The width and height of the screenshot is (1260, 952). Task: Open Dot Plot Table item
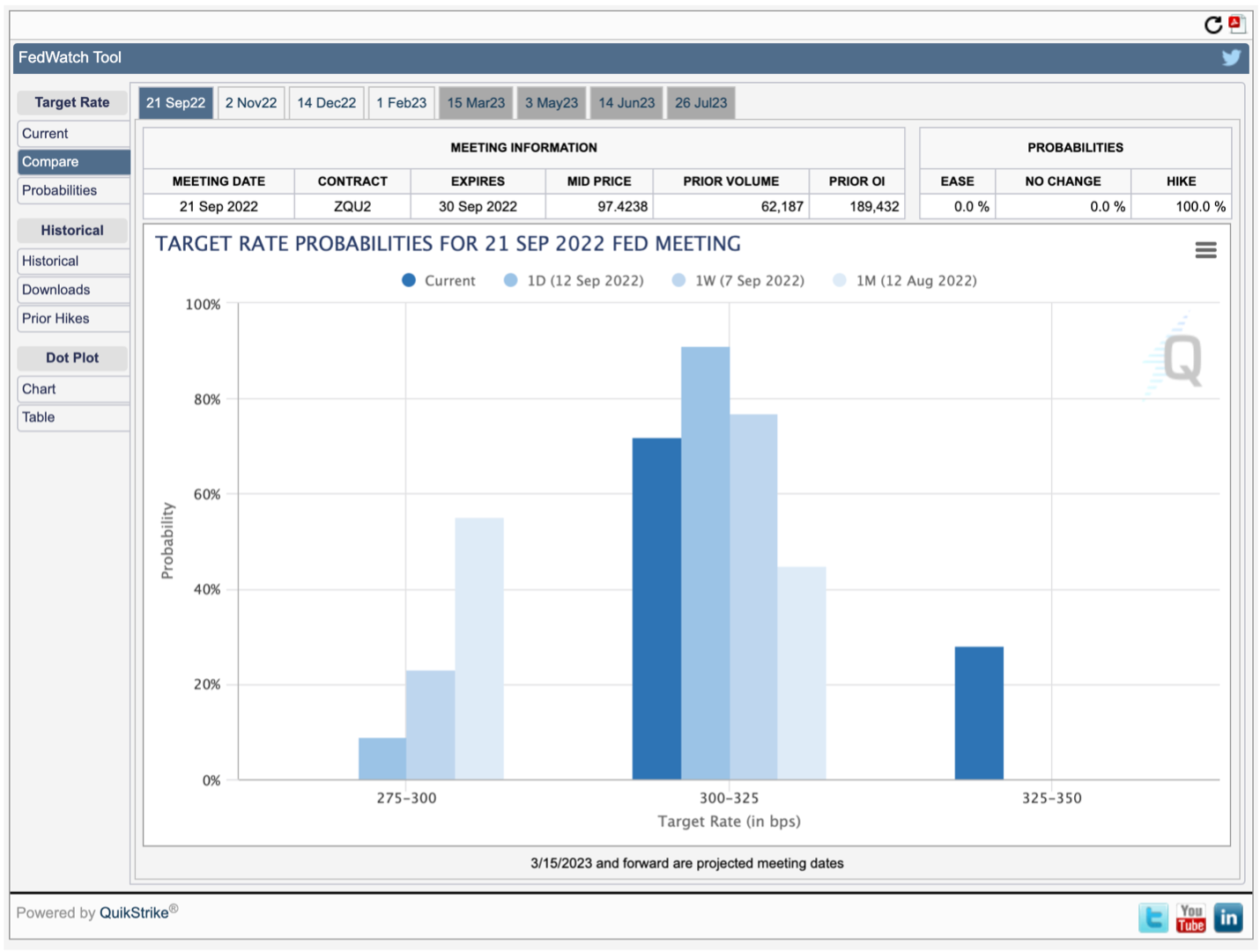click(73, 417)
